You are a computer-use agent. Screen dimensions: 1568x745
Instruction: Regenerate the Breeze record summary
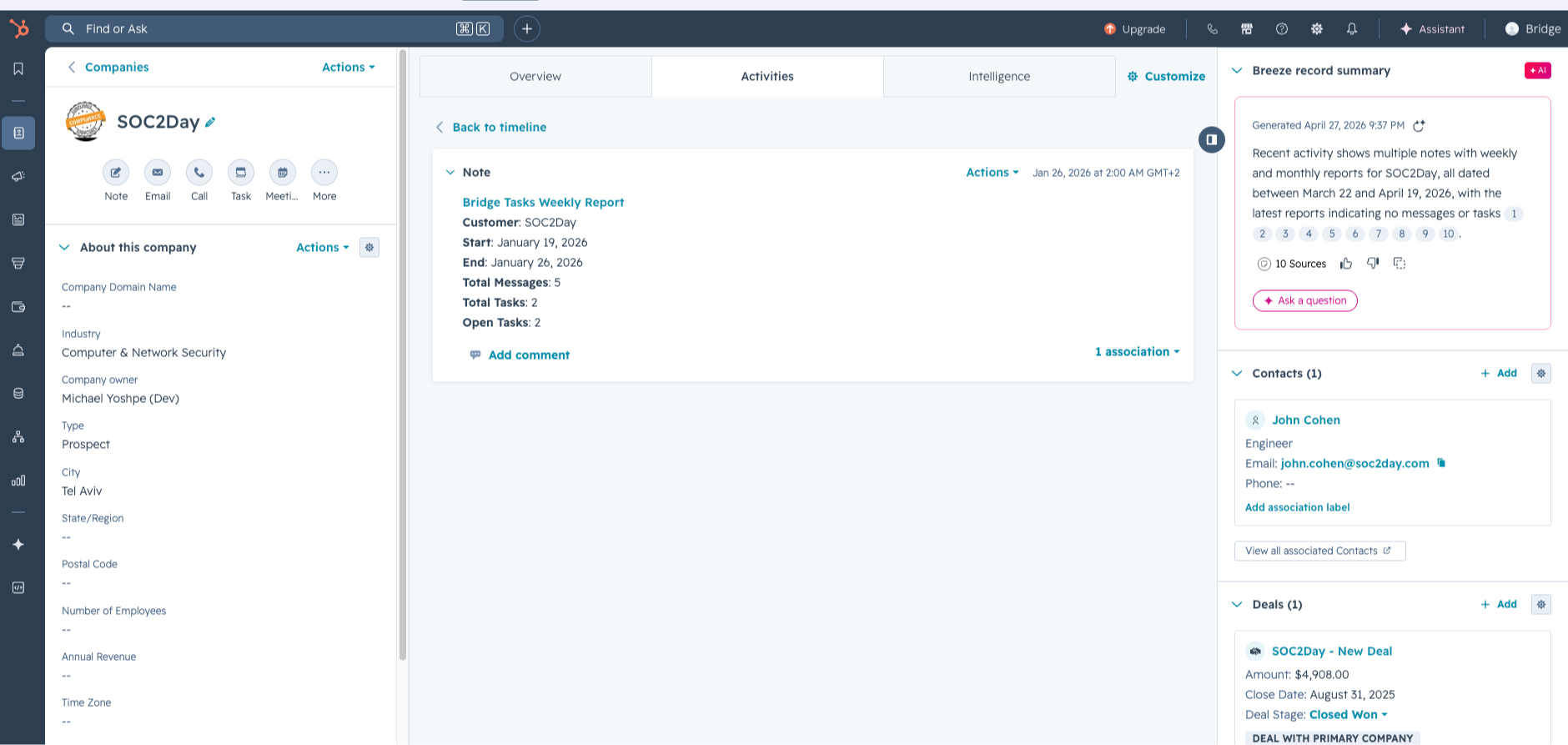(1419, 125)
